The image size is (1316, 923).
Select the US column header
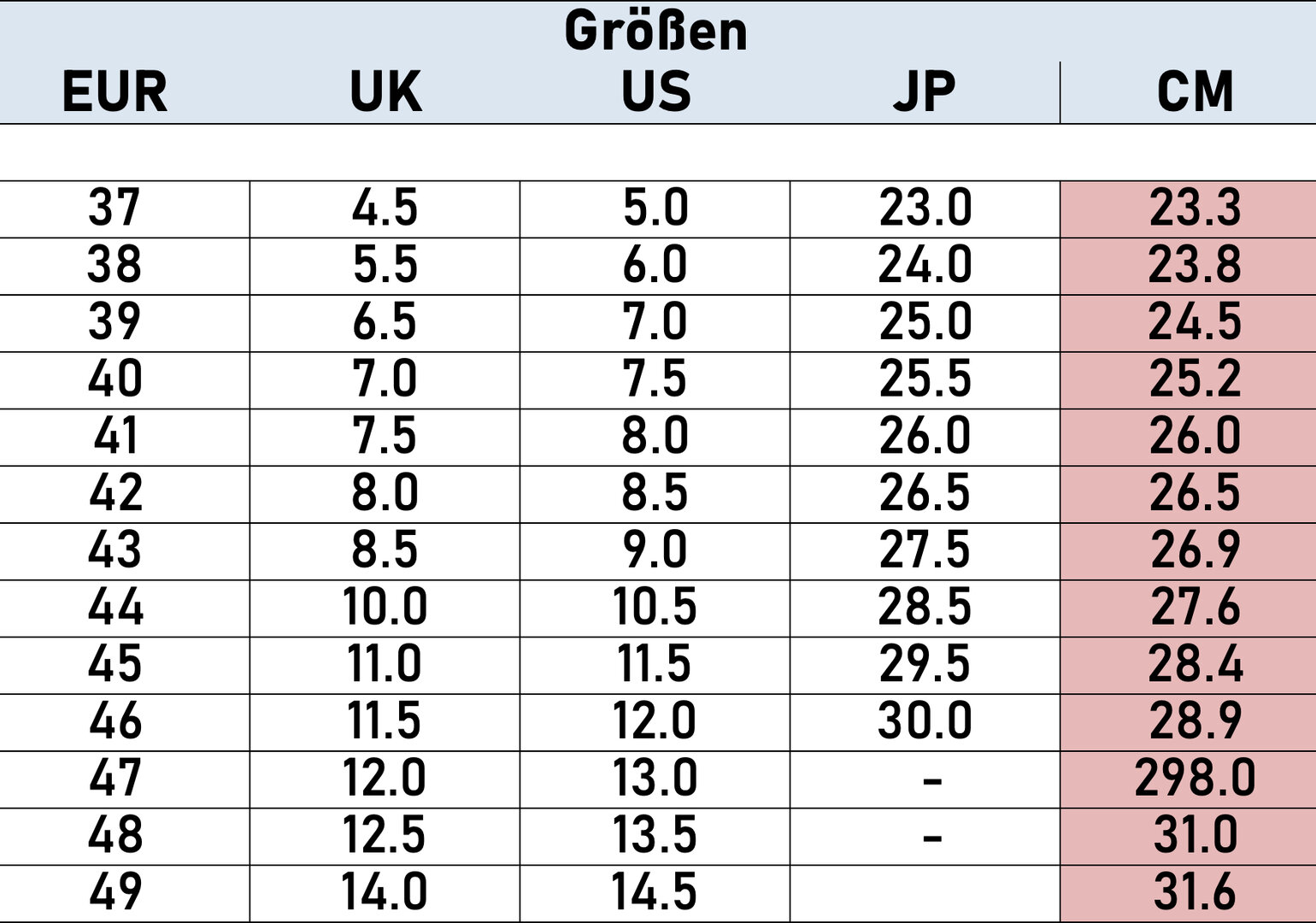click(x=655, y=91)
